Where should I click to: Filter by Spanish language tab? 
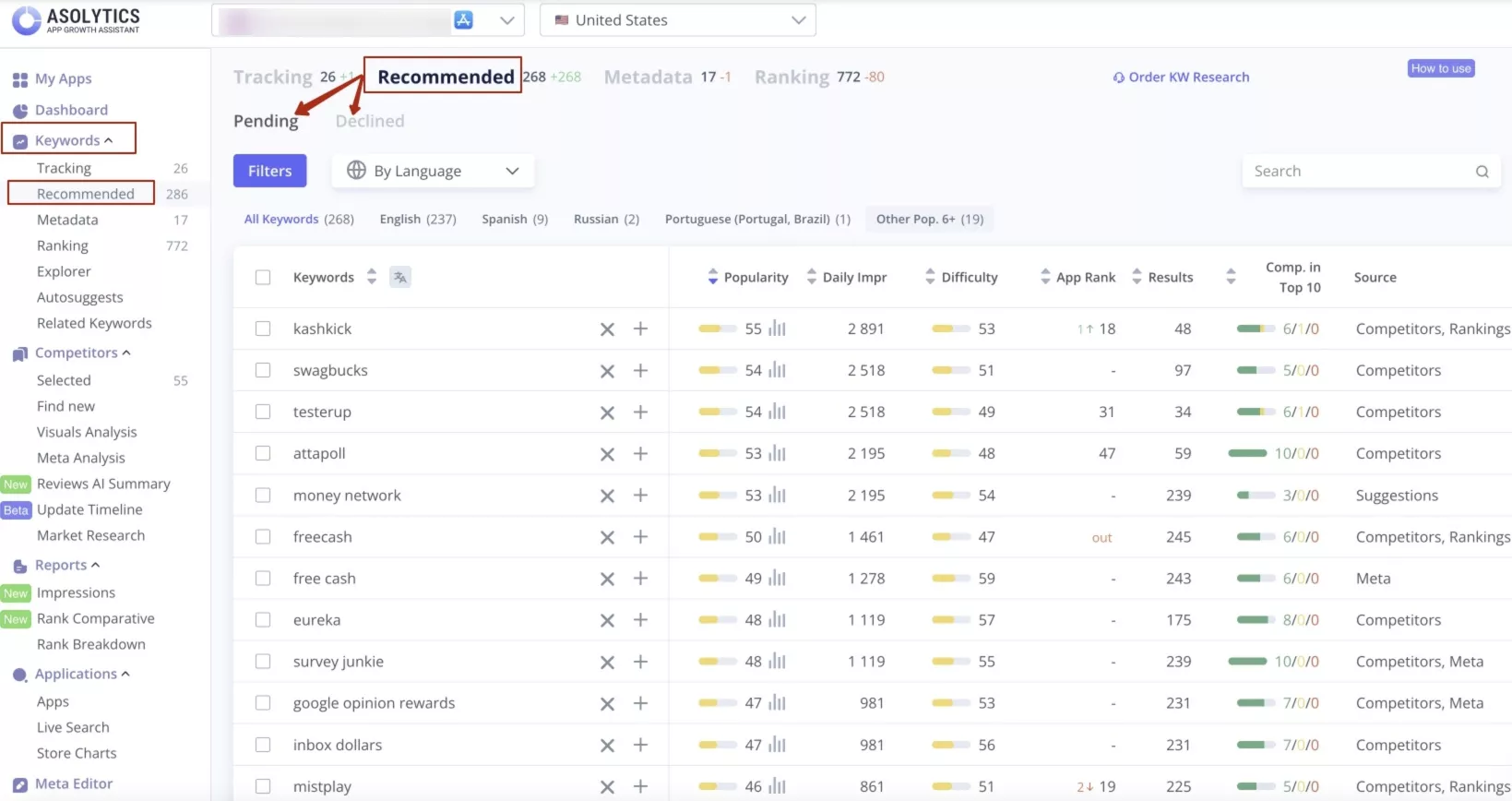515,219
